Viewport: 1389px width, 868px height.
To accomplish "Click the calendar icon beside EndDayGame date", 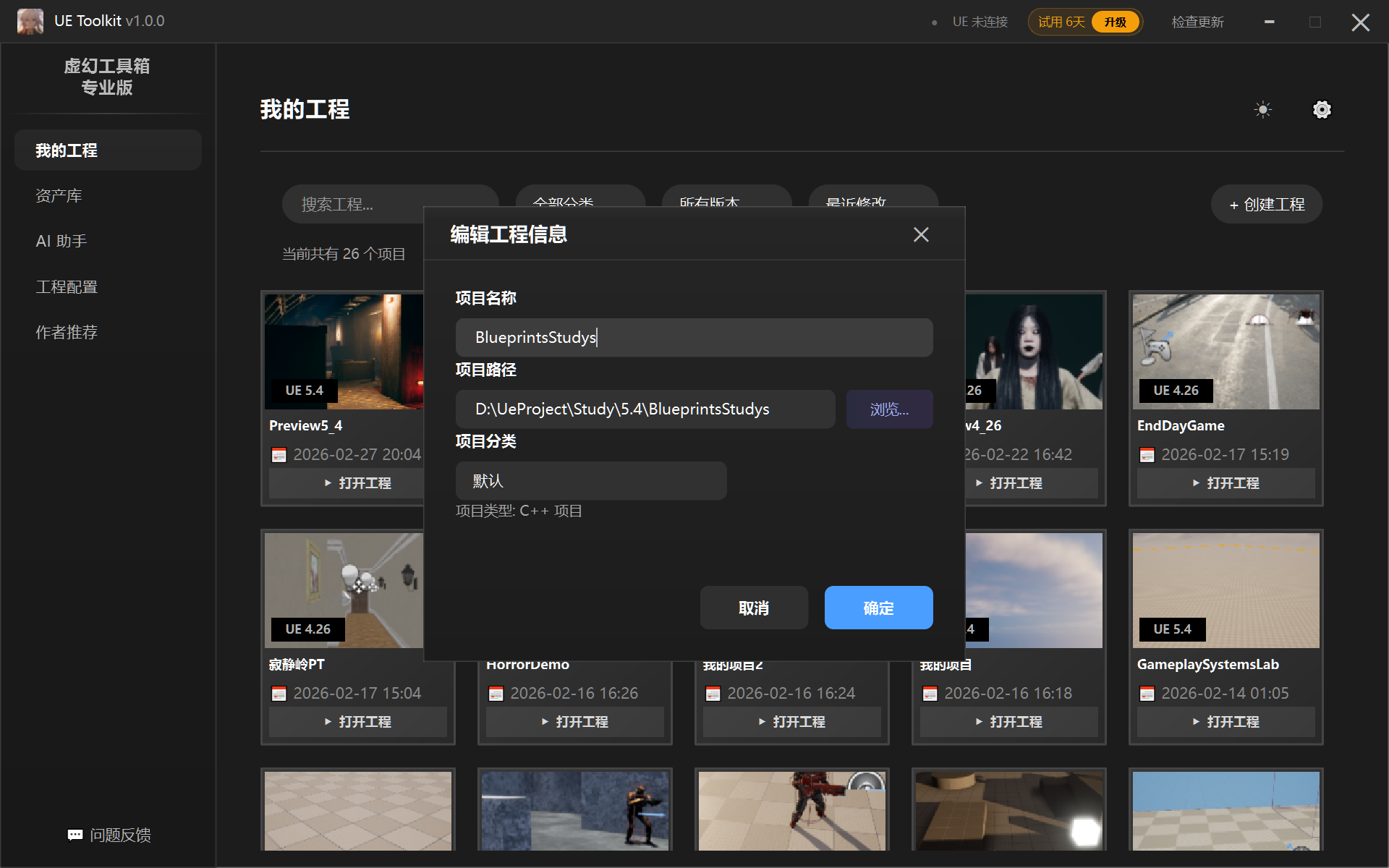I will (x=1147, y=455).
